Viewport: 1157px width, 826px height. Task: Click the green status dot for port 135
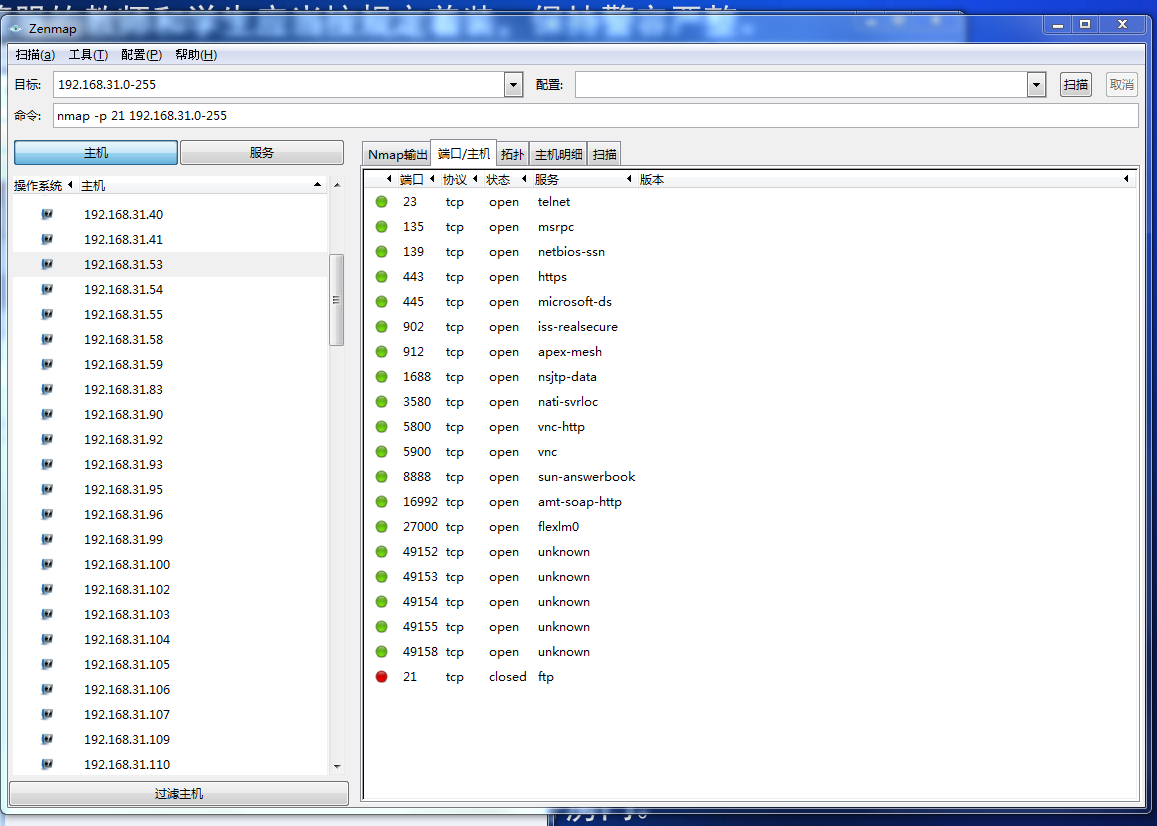tap(381, 227)
